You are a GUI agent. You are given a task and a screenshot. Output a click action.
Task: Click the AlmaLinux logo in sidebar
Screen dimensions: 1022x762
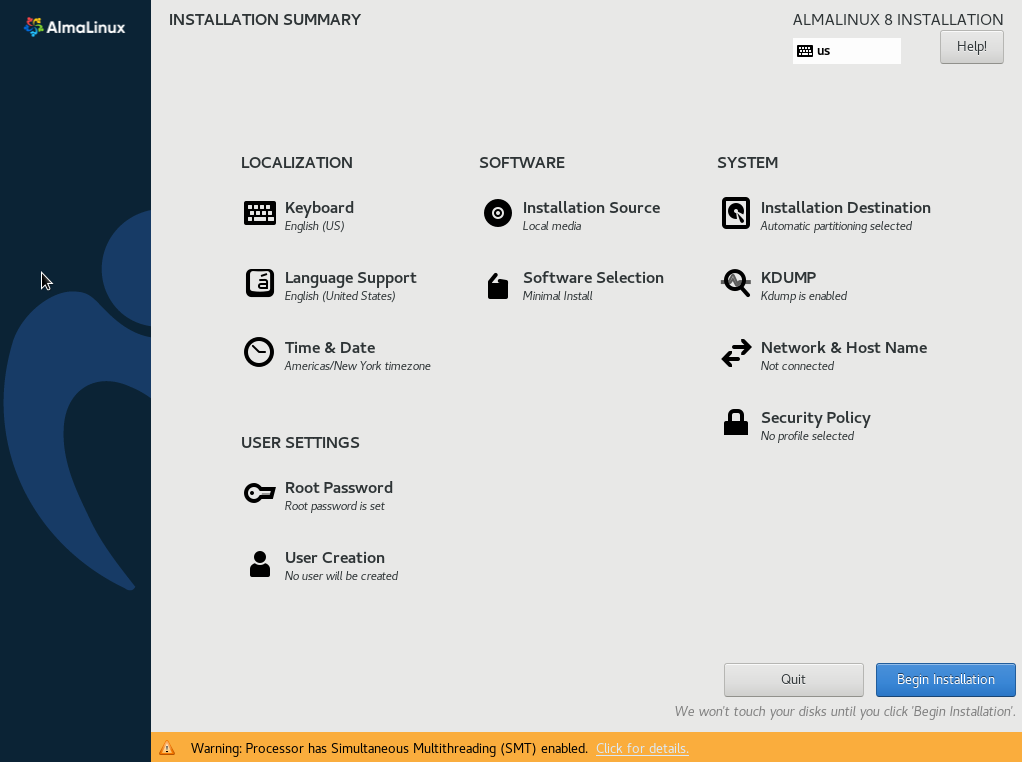point(75,27)
